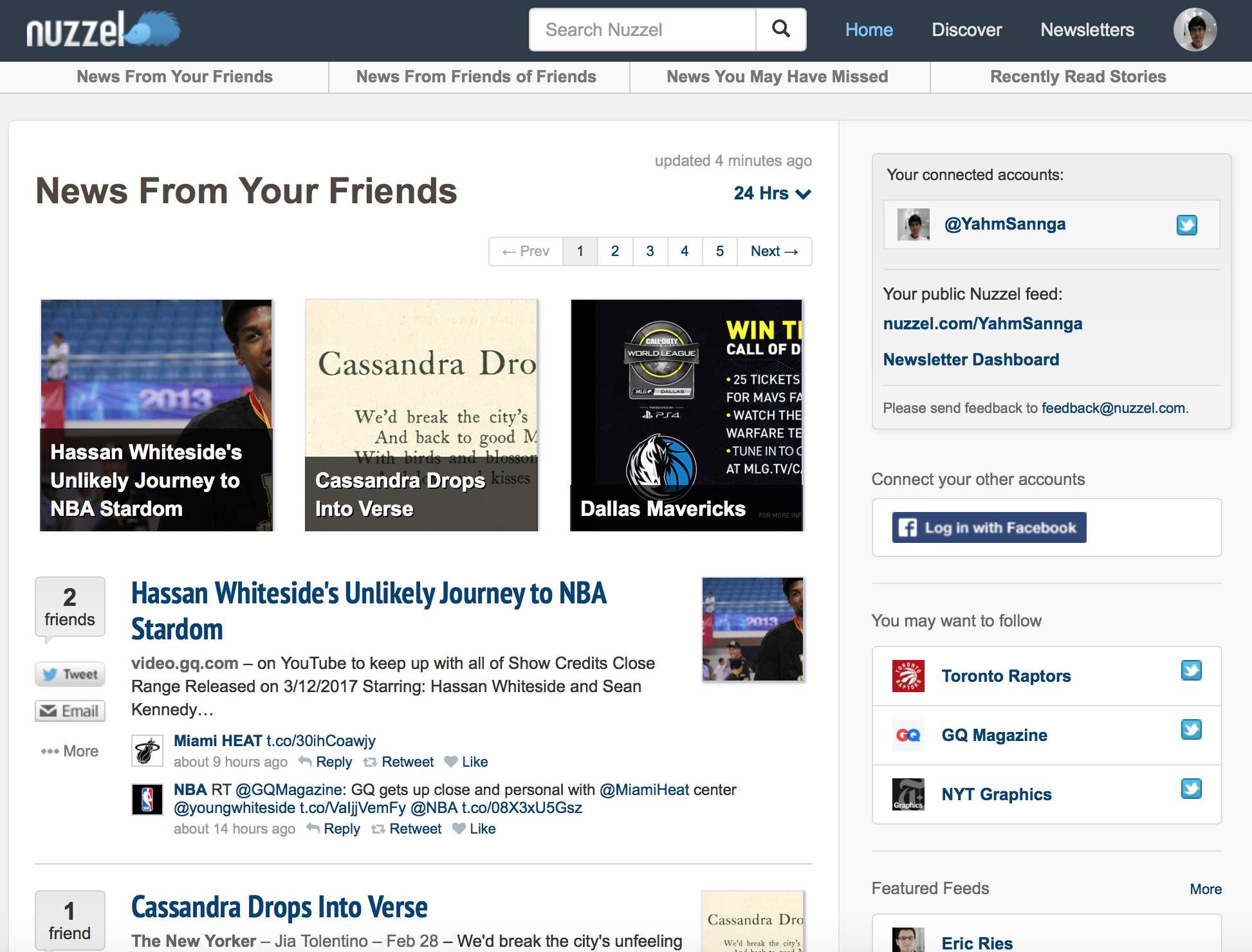1252x952 pixels.
Task: Click the Nuzzel hedgehog logo
Action: [x=104, y=30]
